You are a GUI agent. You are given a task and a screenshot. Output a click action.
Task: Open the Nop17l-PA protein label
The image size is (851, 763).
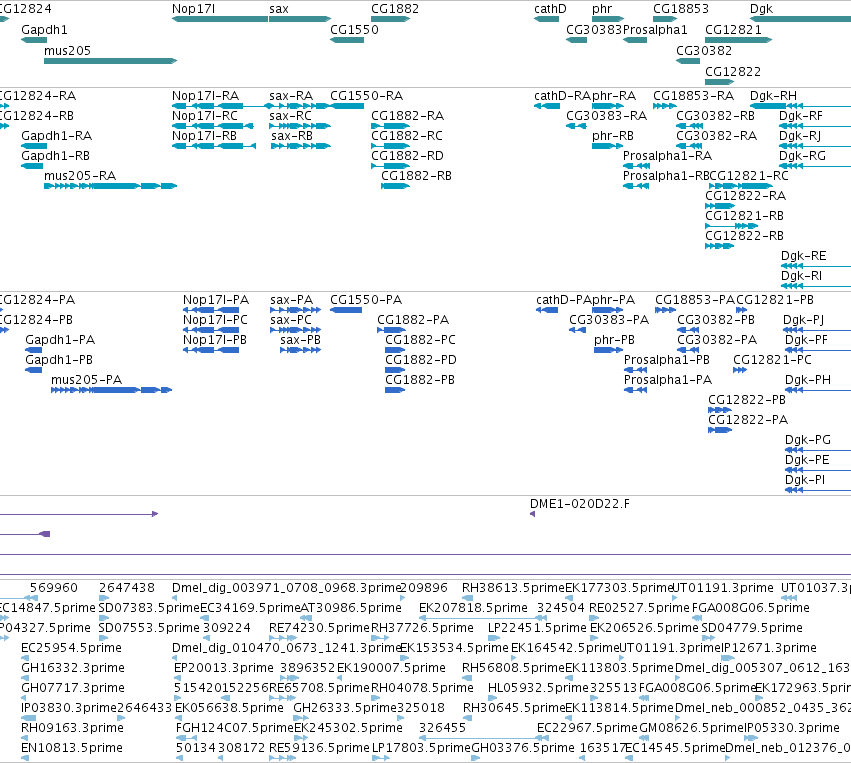[x=216, y=300]
